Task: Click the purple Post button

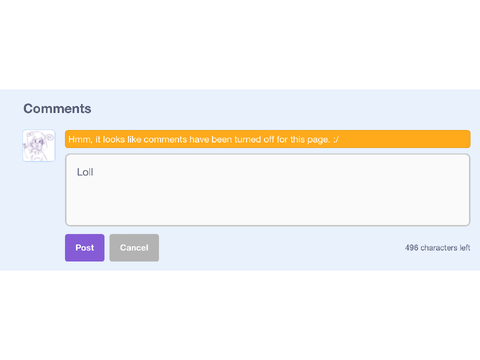Action: tap(85, 248)
